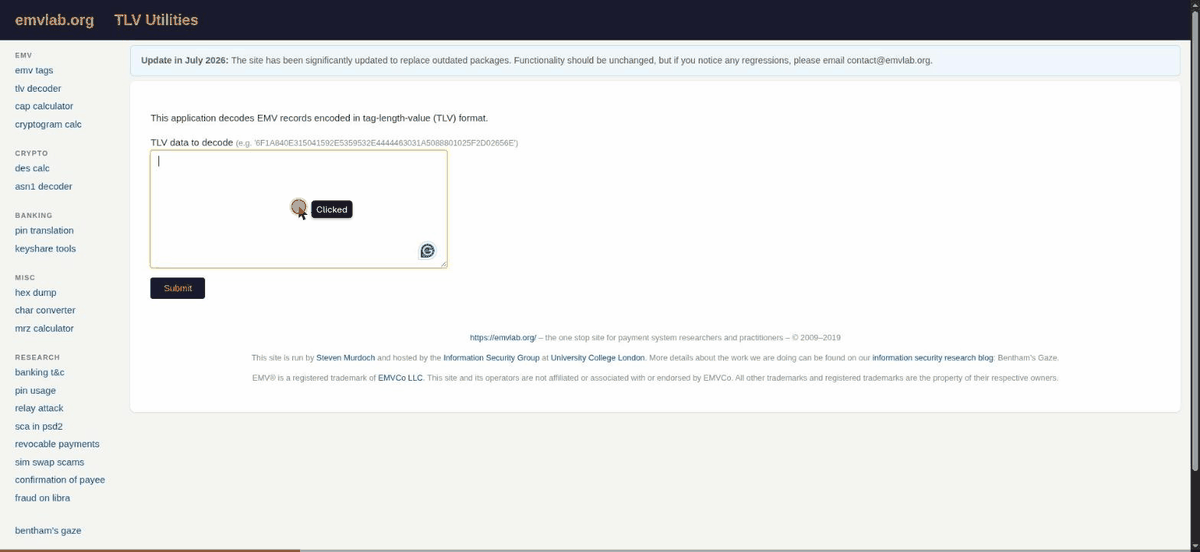This screenshot has width=1200, height=552.
Task: Visit bentham's gaze sidebar link
Action: (x=48, y=531)
